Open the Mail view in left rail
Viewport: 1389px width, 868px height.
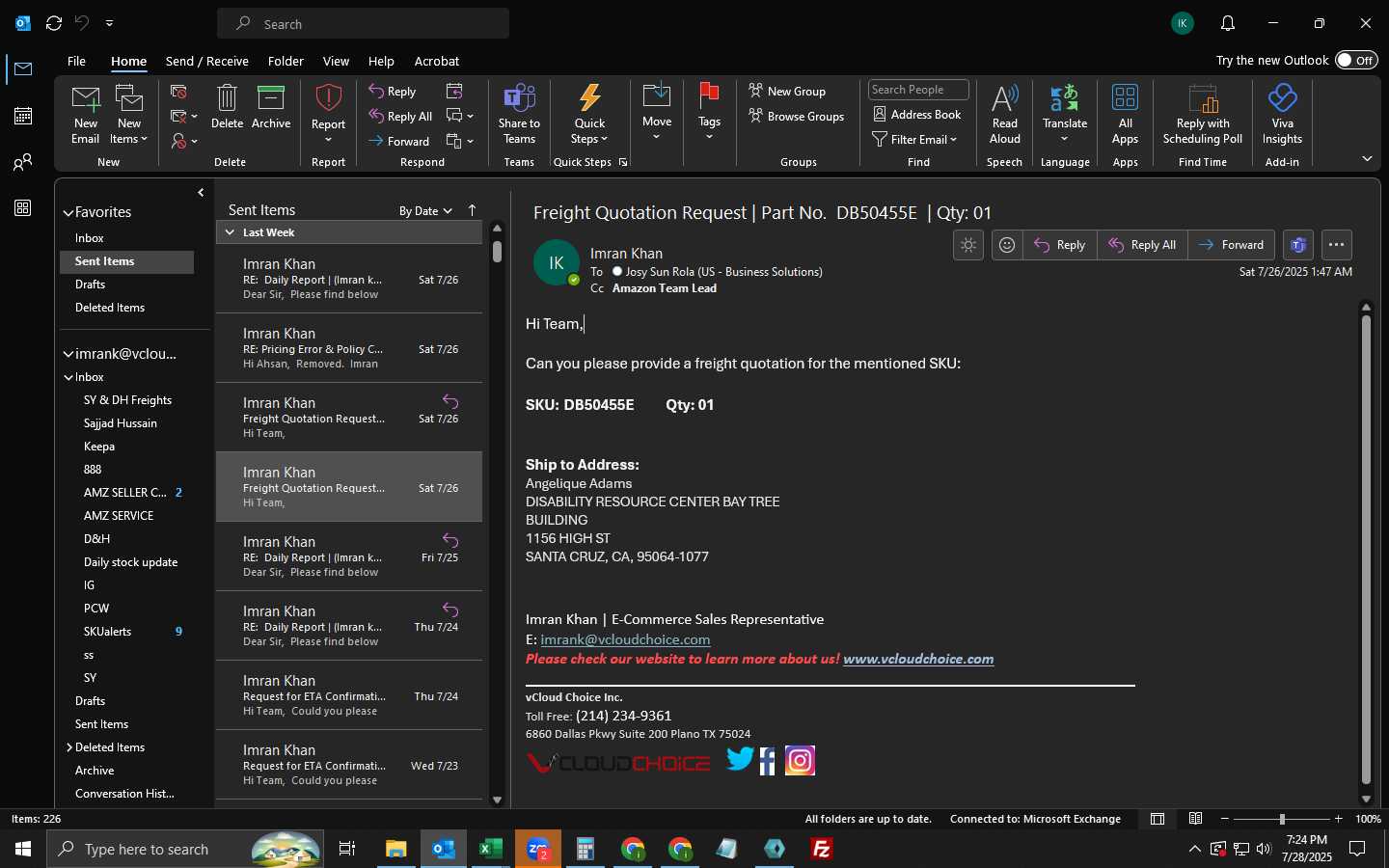point(23,68)
